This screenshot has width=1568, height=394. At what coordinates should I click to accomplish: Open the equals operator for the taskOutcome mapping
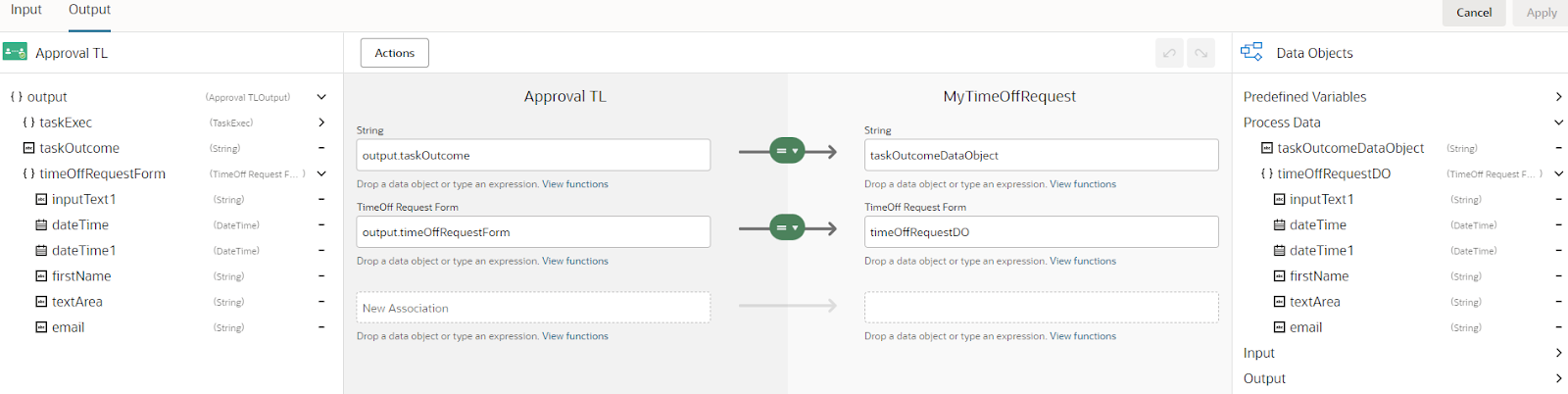(x=787, y=151)
